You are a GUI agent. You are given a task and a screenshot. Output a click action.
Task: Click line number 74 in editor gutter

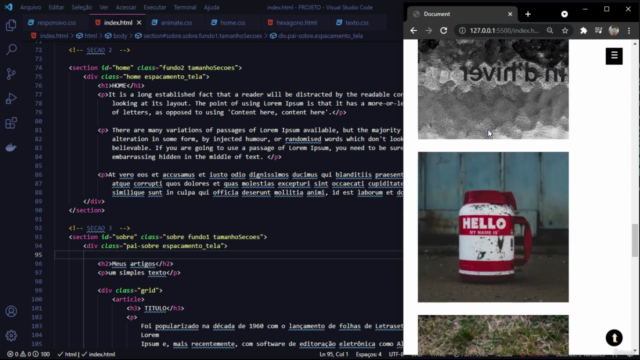tap(38, 68)
